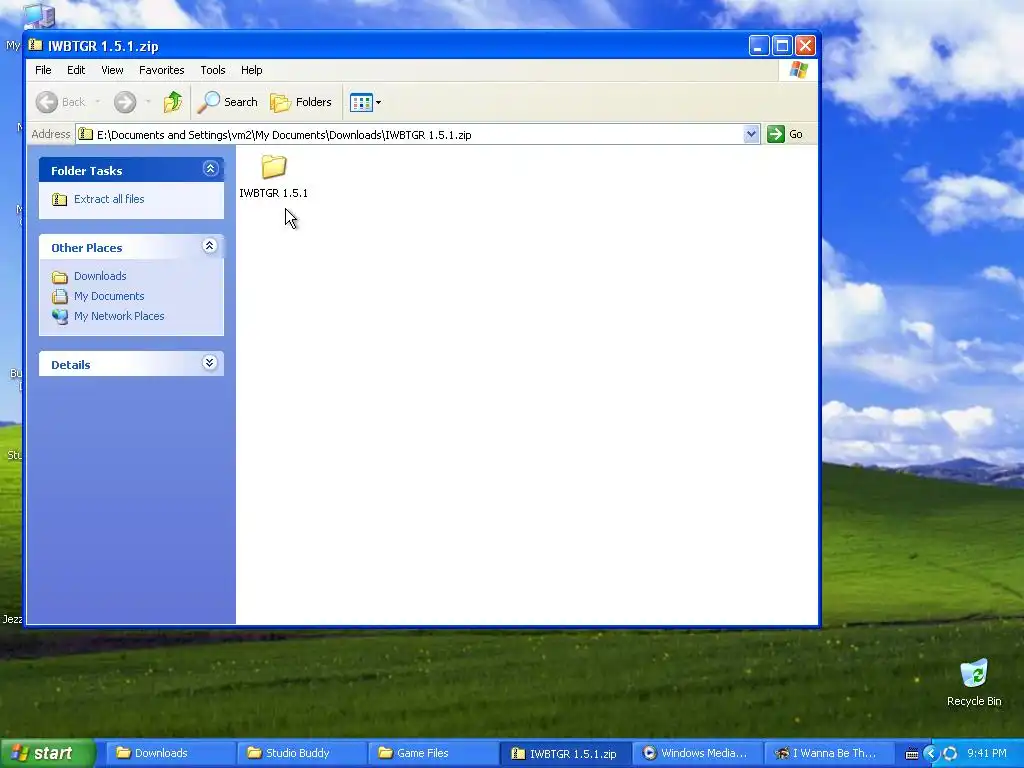
Task: Click the Back navigation arrow
Action: (x=47, y=102)
